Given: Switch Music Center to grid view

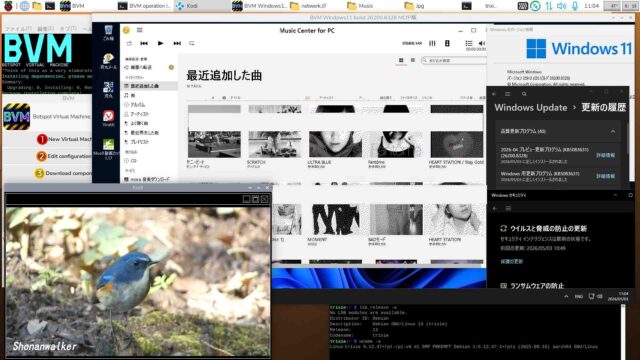Looking at the screenshot, I should 401,60.
